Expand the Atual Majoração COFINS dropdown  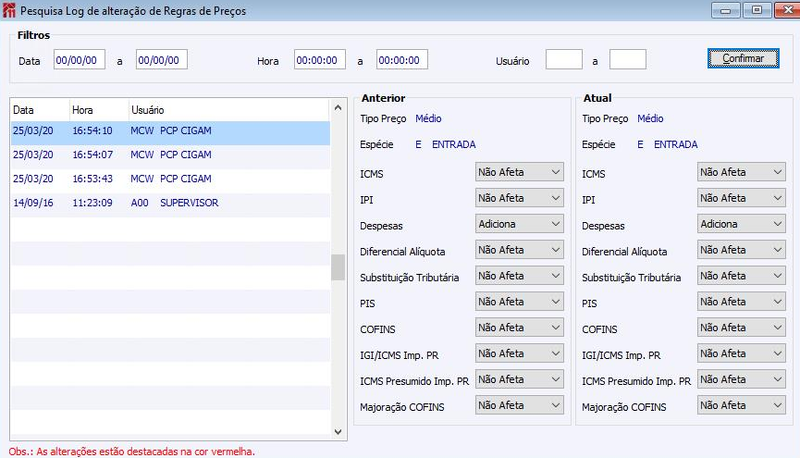(741, 405)
